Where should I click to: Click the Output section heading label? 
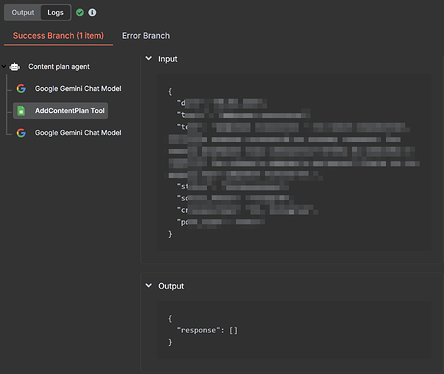click(x=171, y=286)
